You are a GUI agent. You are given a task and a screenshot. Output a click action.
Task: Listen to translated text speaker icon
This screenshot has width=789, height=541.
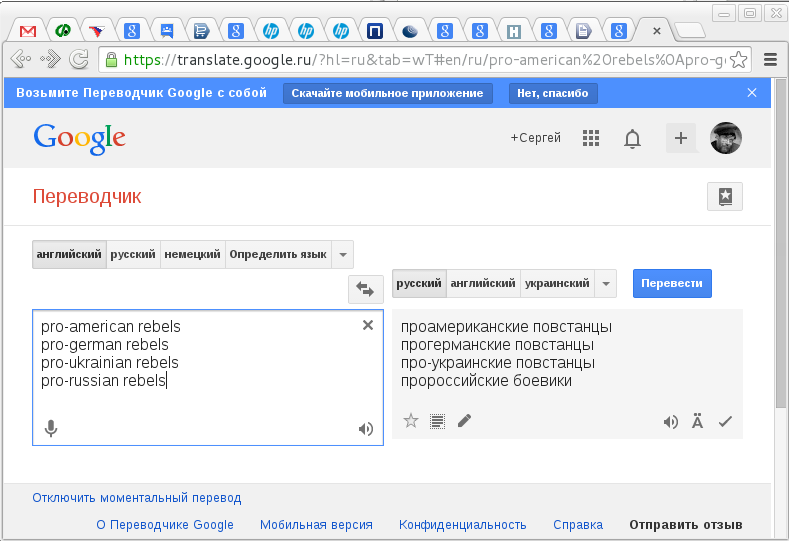click(670, 421)
